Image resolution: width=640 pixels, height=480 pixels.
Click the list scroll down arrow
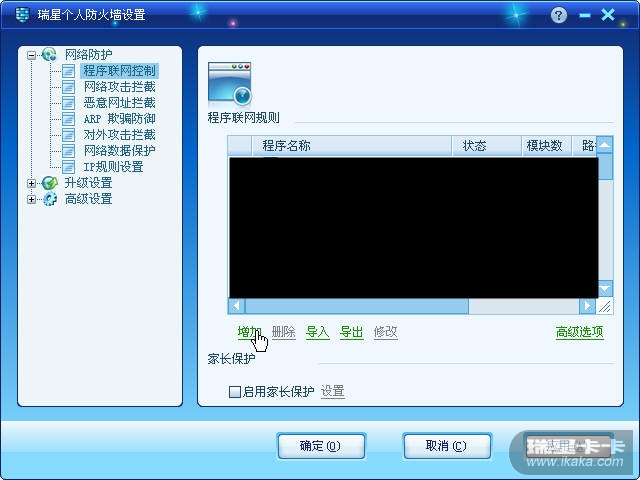605,289
